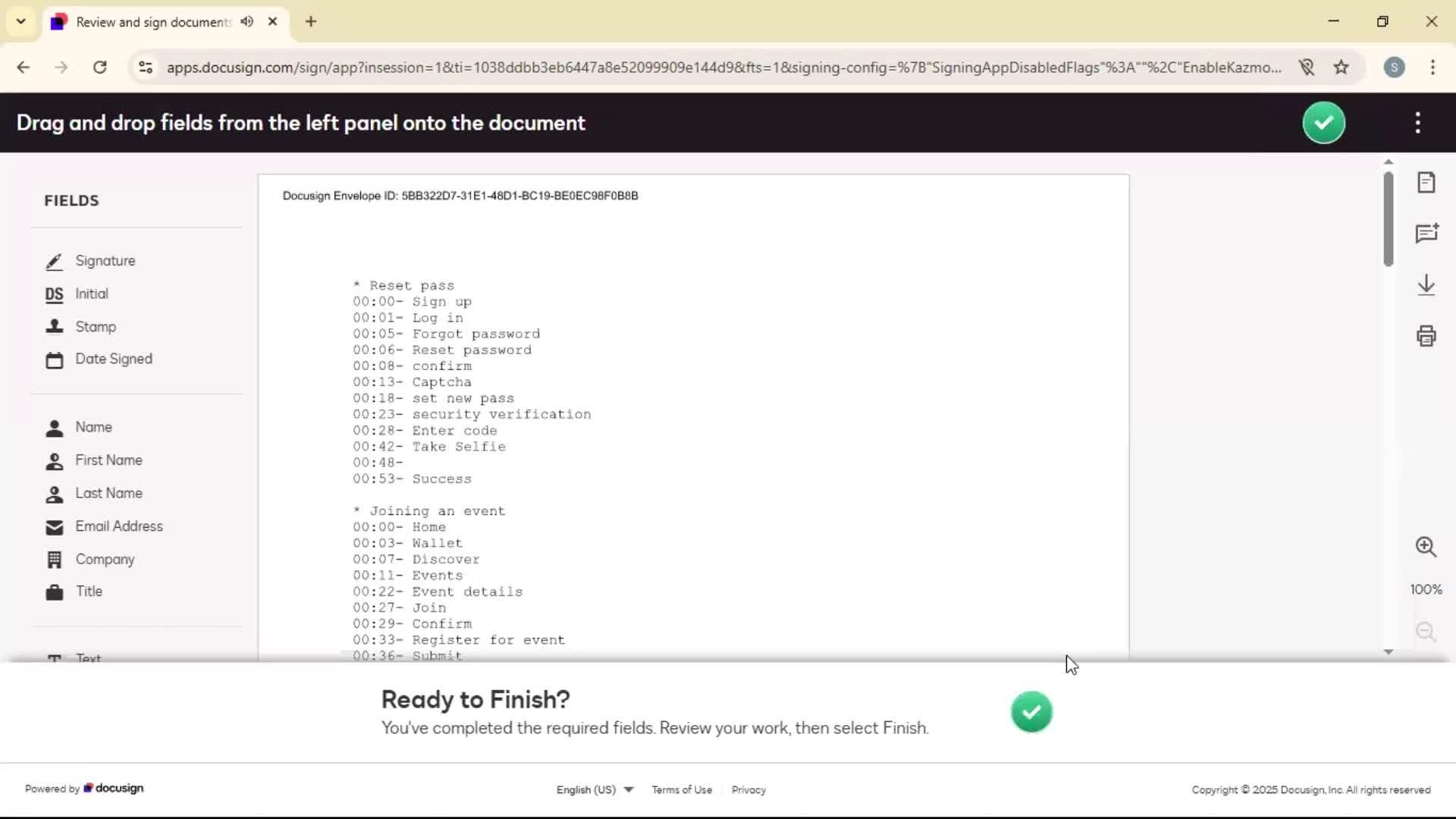Click the document vertical scrollbar thumb

click(1389, 219)
